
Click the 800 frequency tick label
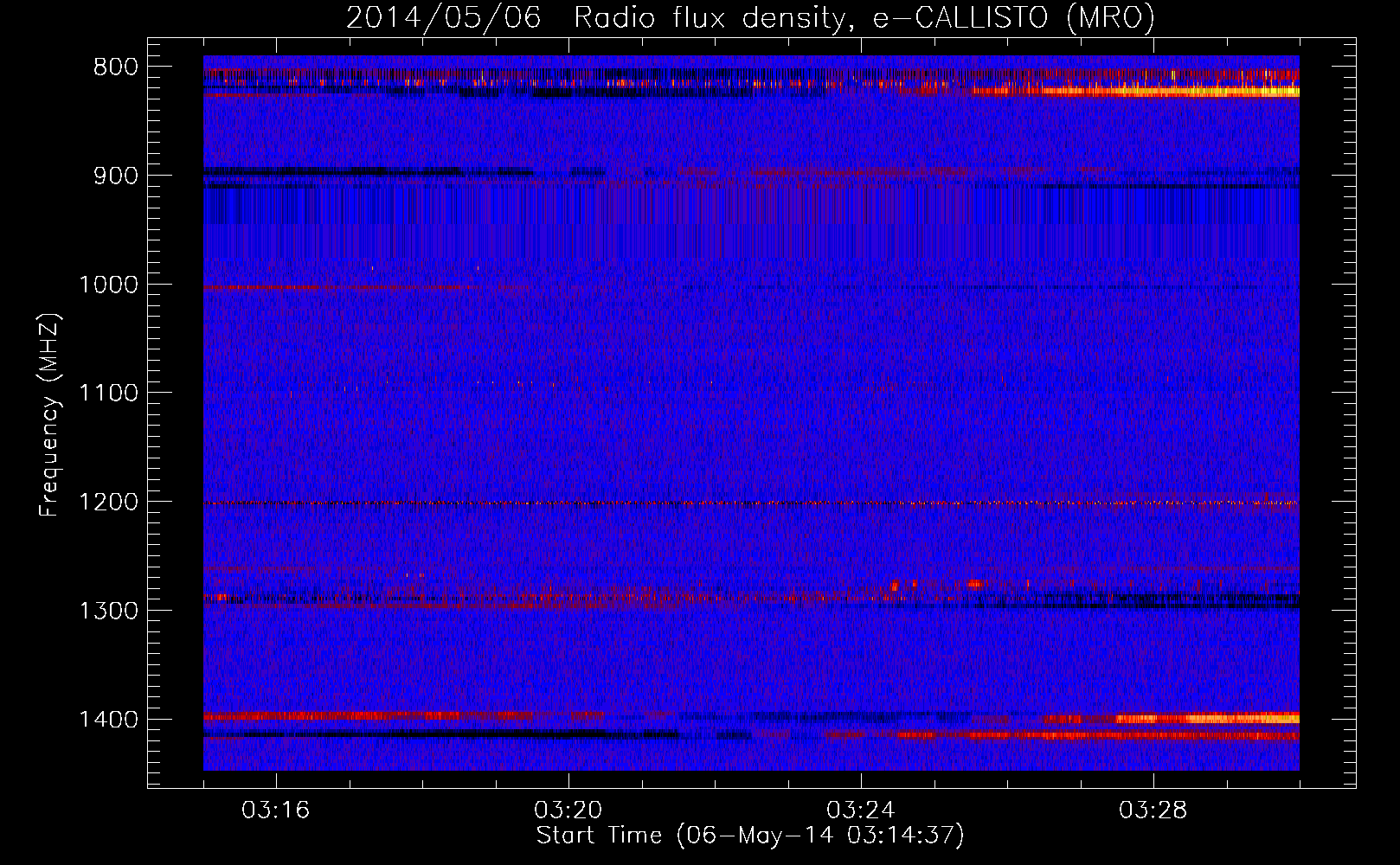pyautogui.click(x=117, y=67)
